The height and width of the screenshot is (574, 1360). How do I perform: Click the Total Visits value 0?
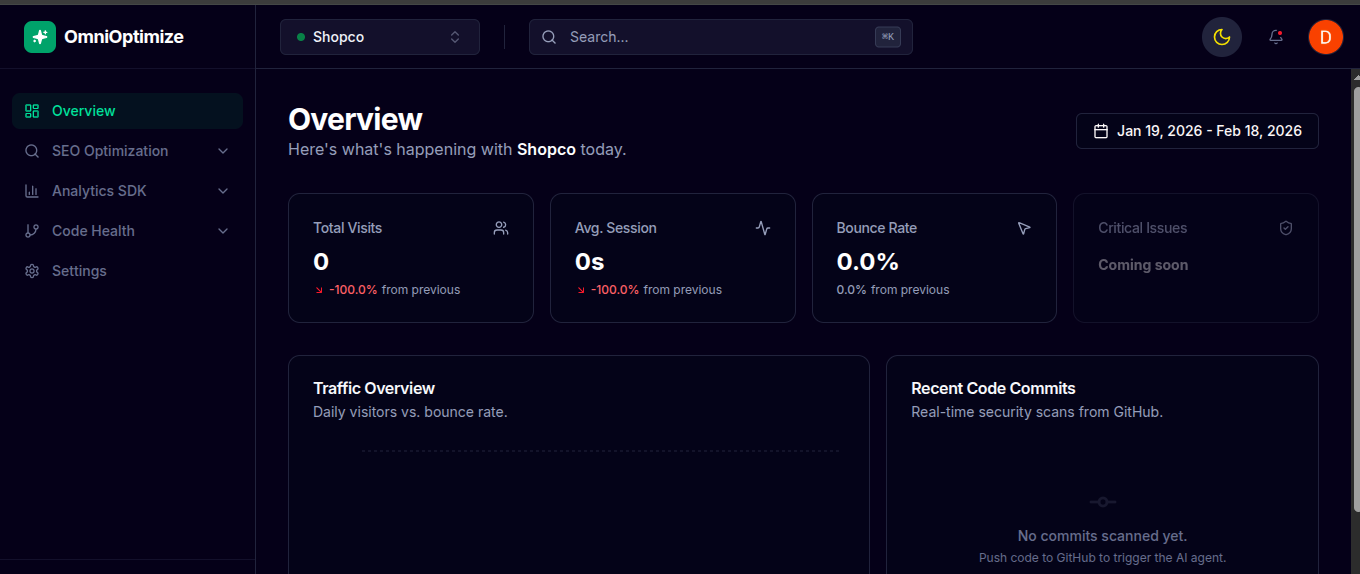[x=321, y=262]
